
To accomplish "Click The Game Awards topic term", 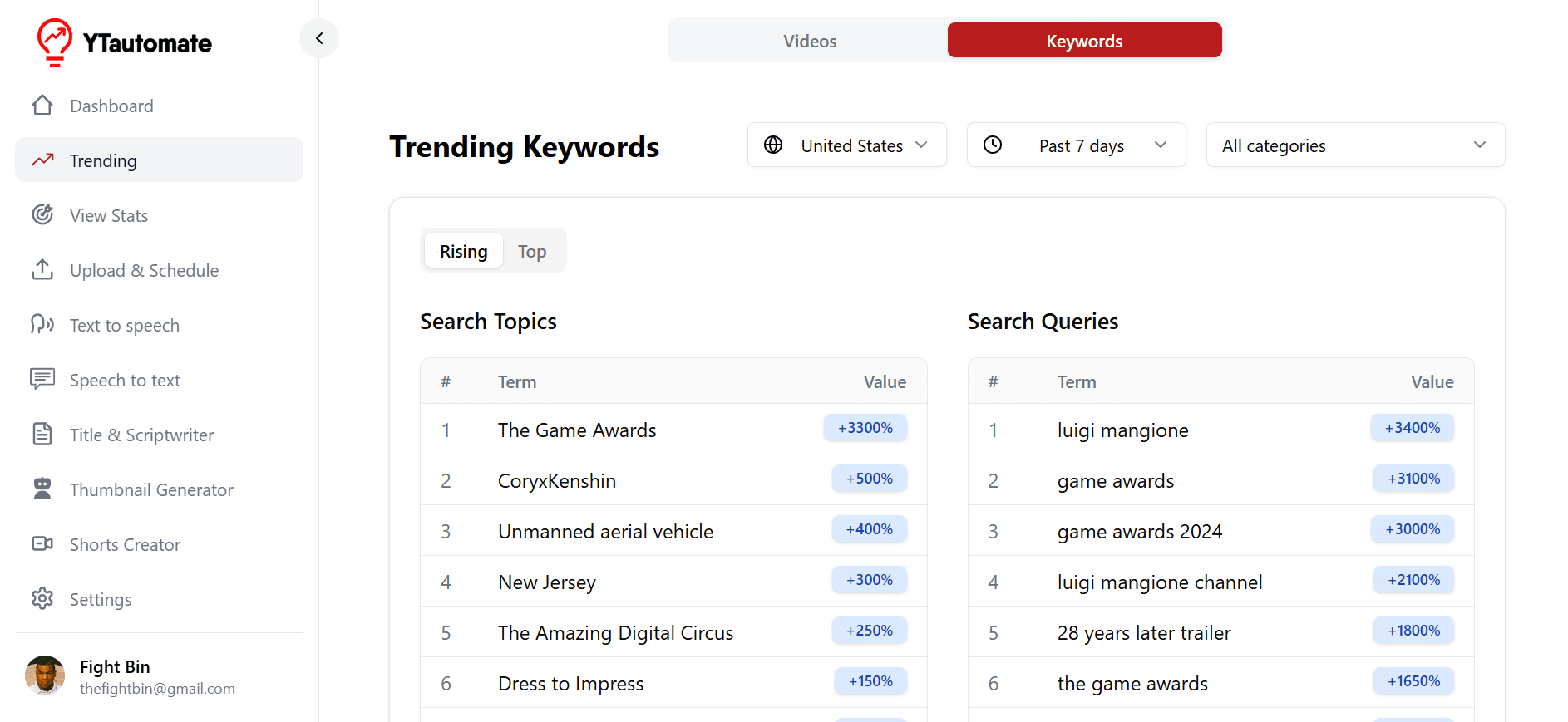I will click(x=577, y=430).
